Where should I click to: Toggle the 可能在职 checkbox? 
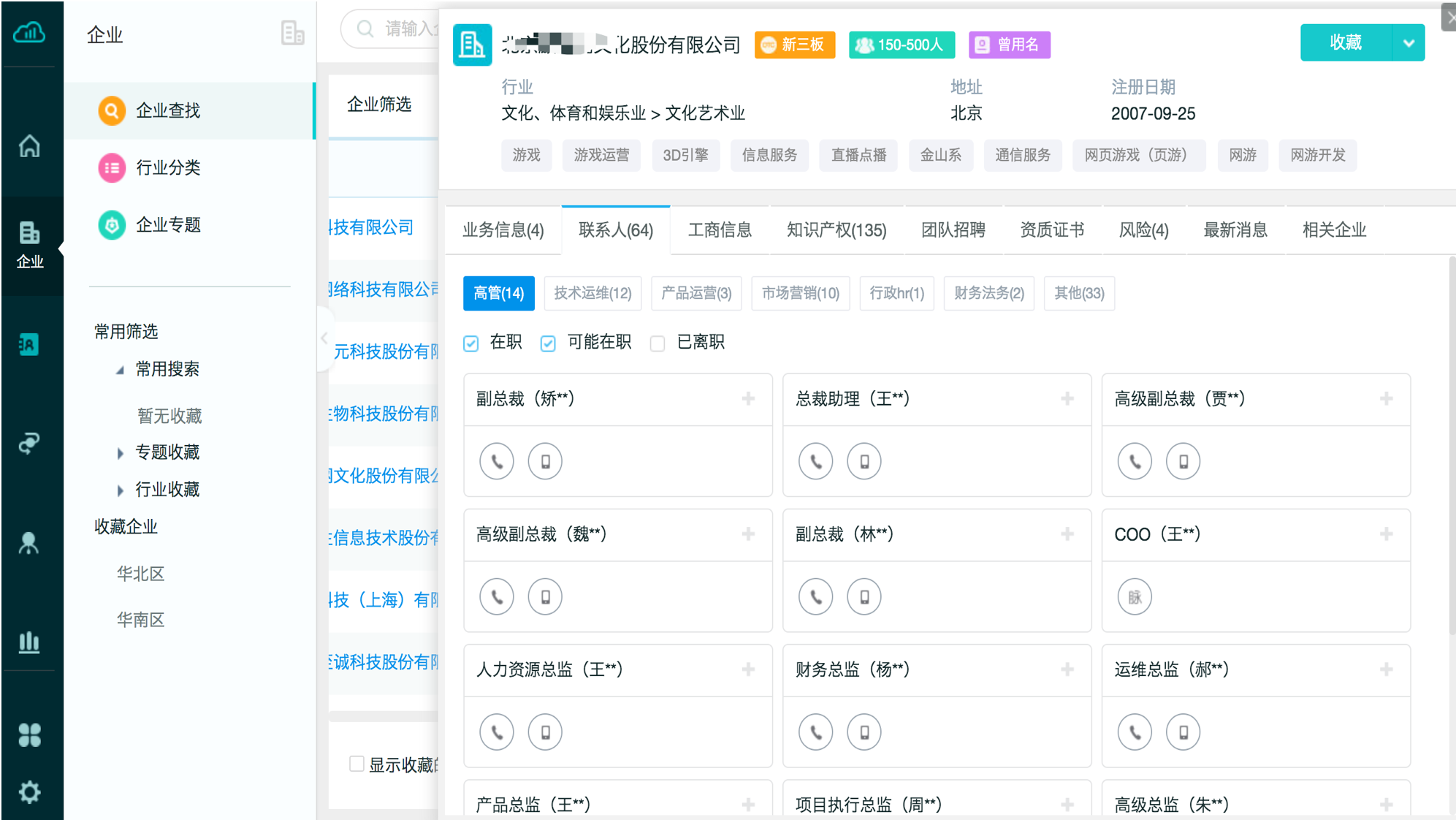point(548,343)
